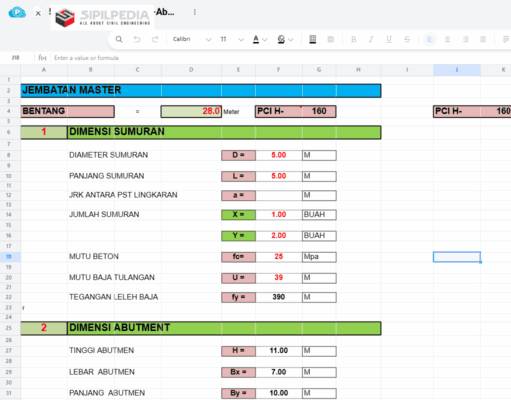The width and height of the screenshot is (511, 400).
Task: Click the Excel file type icon
Action: (38, 13)
